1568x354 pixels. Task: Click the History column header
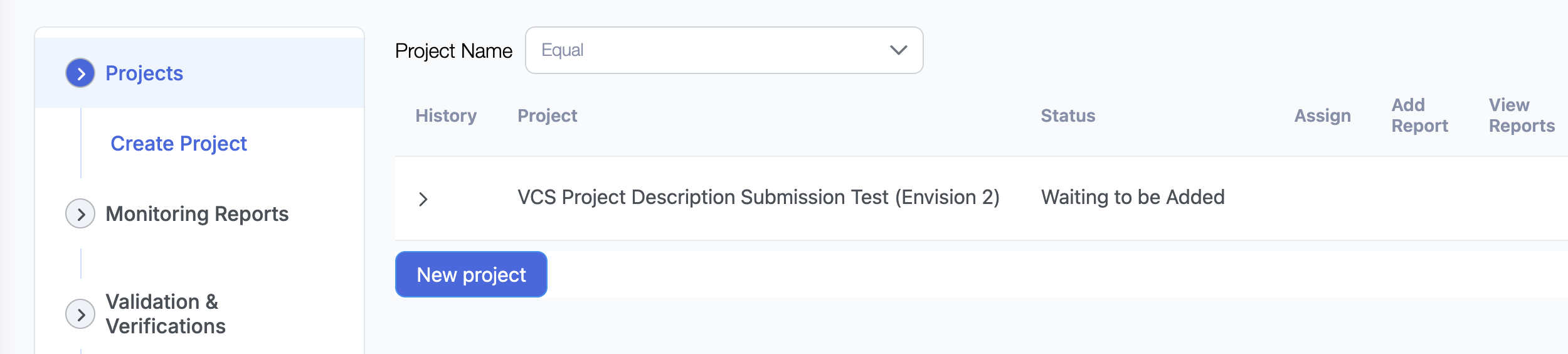point(446,115)
